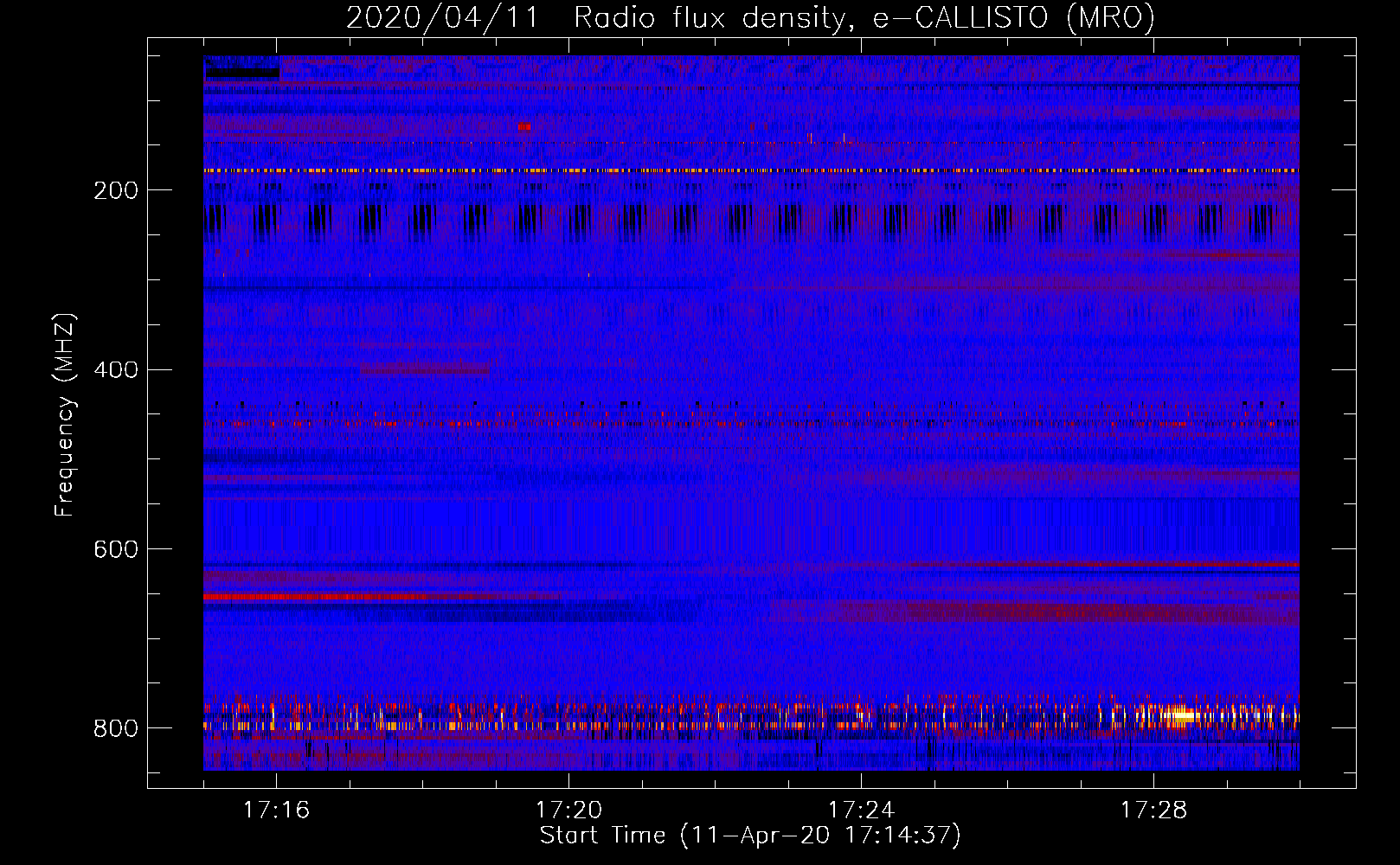
Task: Click the 200 frequency tick label
Action: click(116, 190)
